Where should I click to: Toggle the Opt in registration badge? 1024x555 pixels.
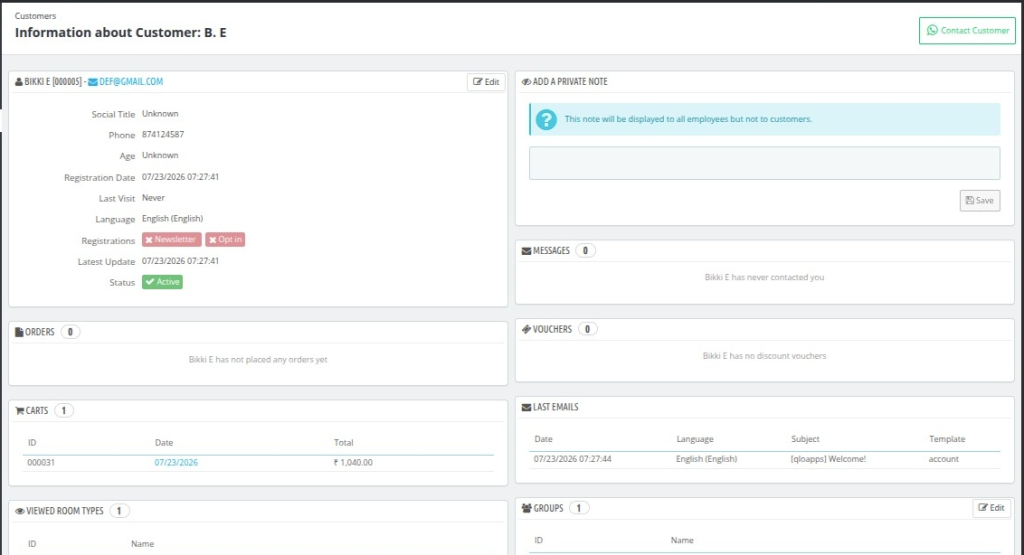pos(225,240)
